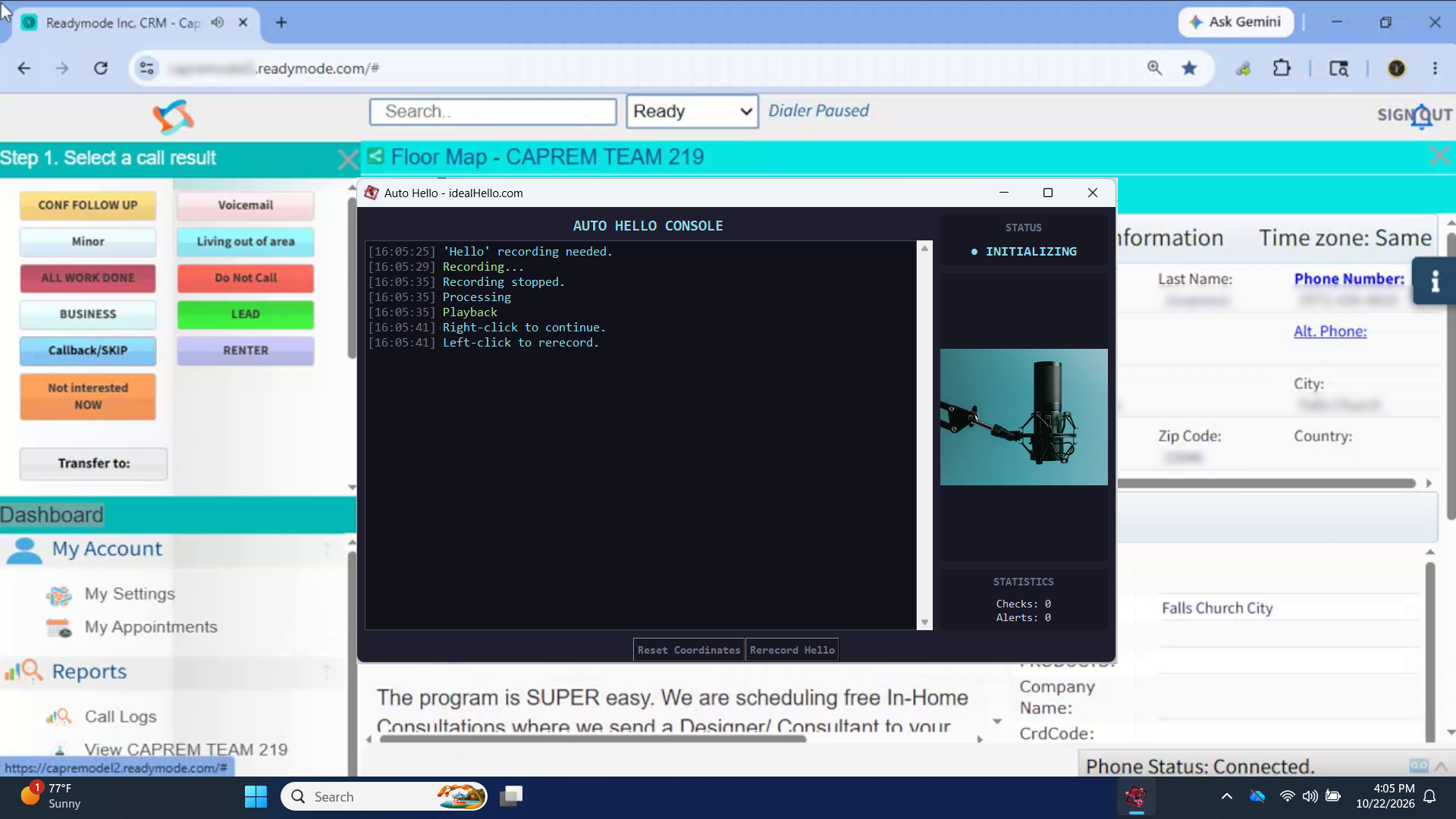The width and height of the screenshot is (1456, 819).
Task: Open the weather widget 77°F Sunny
Action: [50, 796]
